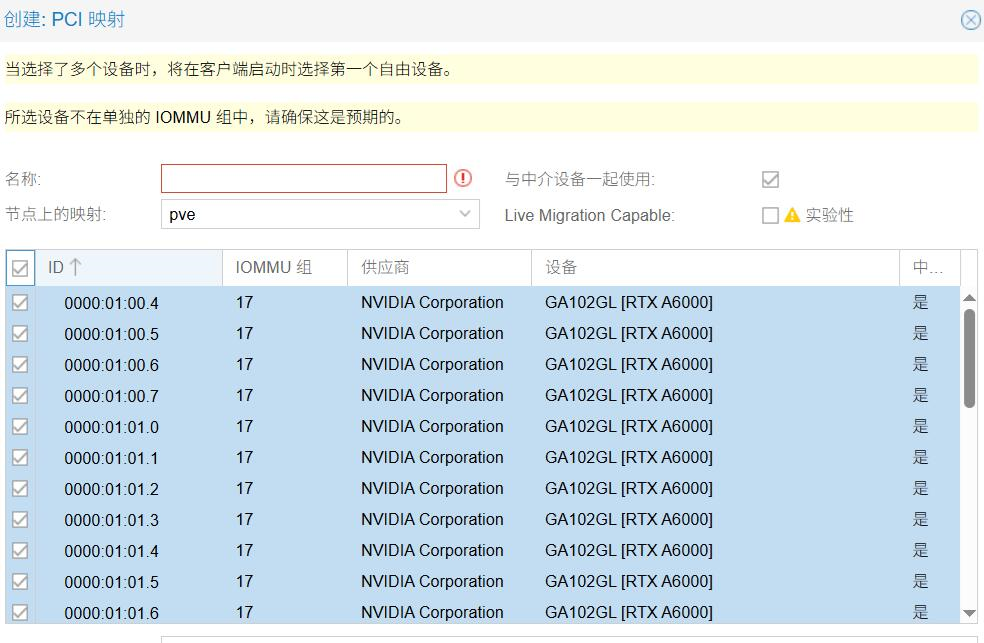Image resolution: width=984 pixels, height=643 pixels.
Task: Click GA102GL [RTX A6000] in row 0000:01:00.6
Action: pos(629,364)
